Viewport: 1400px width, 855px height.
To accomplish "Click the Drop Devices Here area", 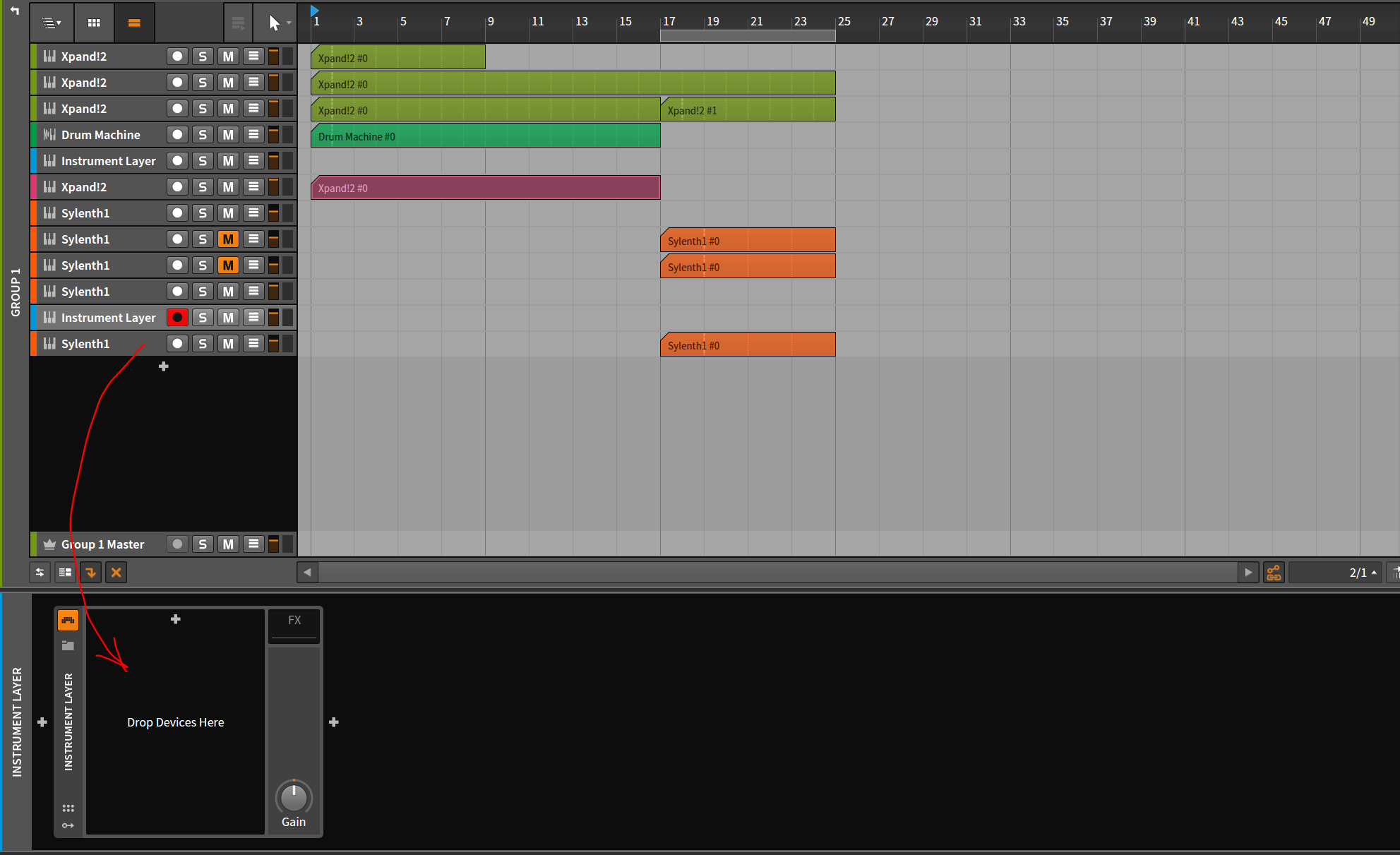I will point(175,722).
